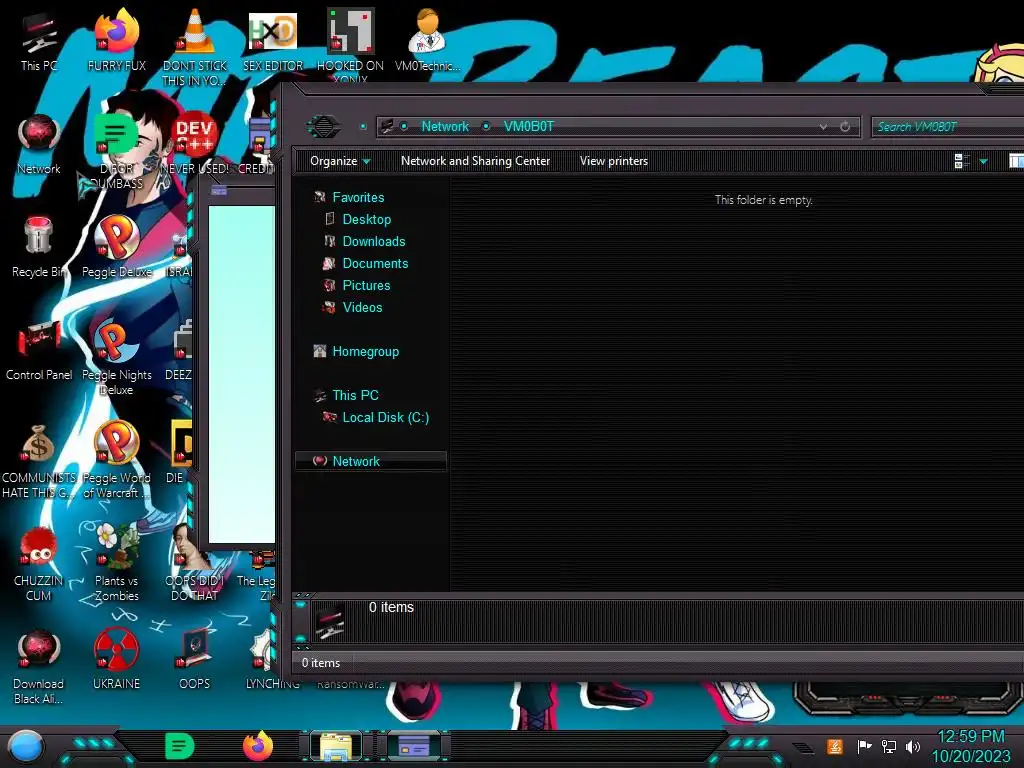
Task: Open the Recycle Bin icon
Action: [39, 248]
